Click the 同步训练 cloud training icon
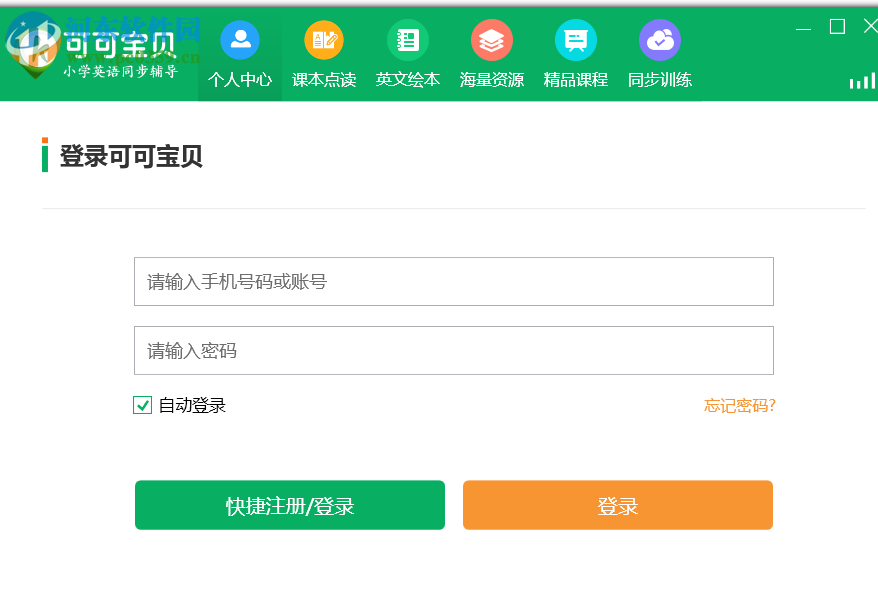Image resolution: width=878 pixels, height=603 pixels. tap(660, 40)
